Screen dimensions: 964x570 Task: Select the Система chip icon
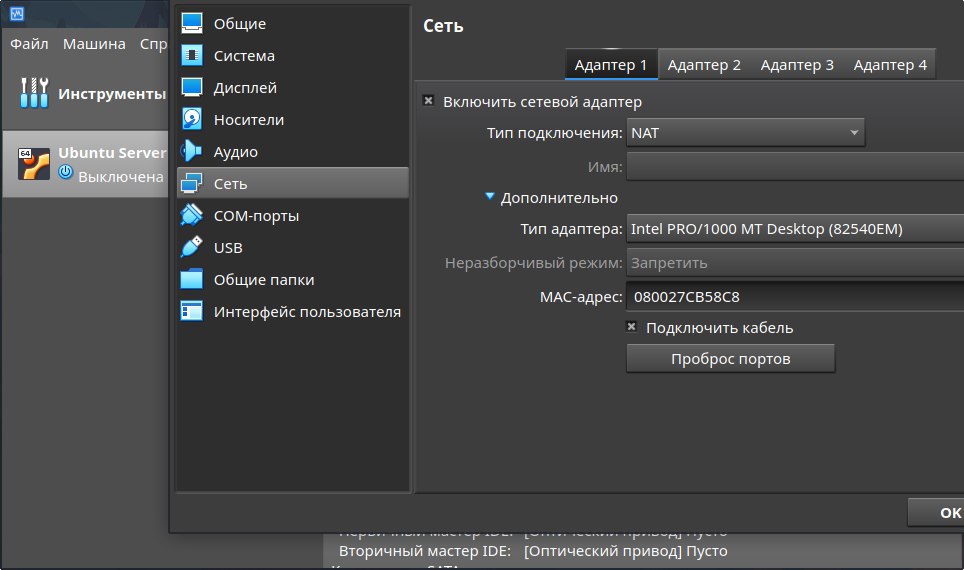click(x=191, y=56)
